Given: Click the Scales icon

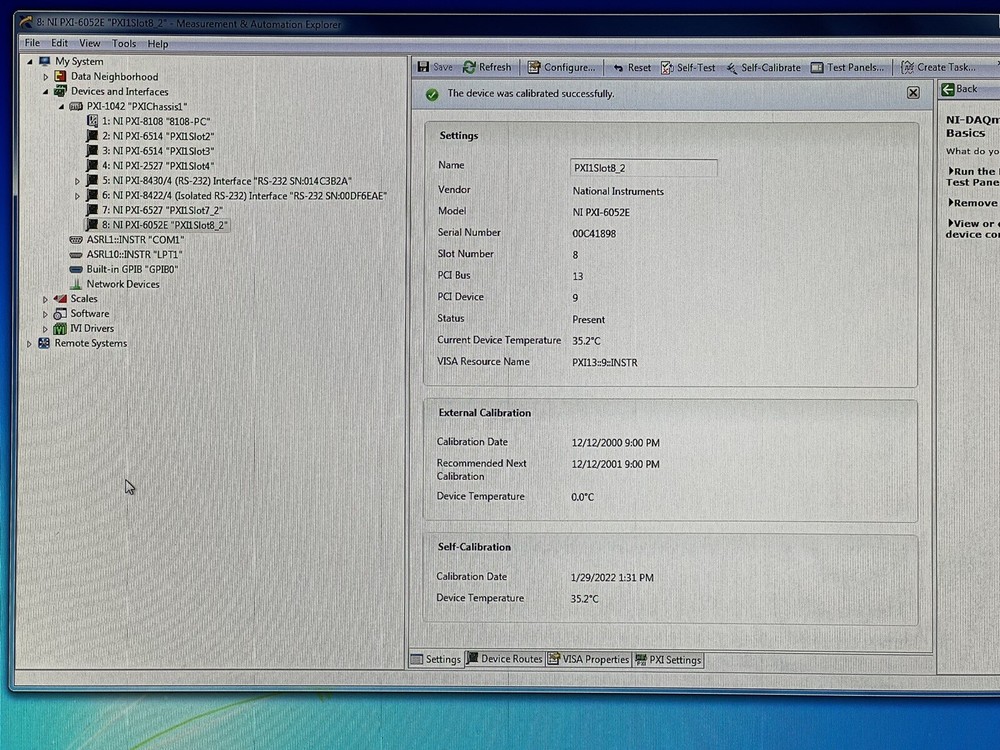Looking at the screenshot, I should (x=60, y=298).
